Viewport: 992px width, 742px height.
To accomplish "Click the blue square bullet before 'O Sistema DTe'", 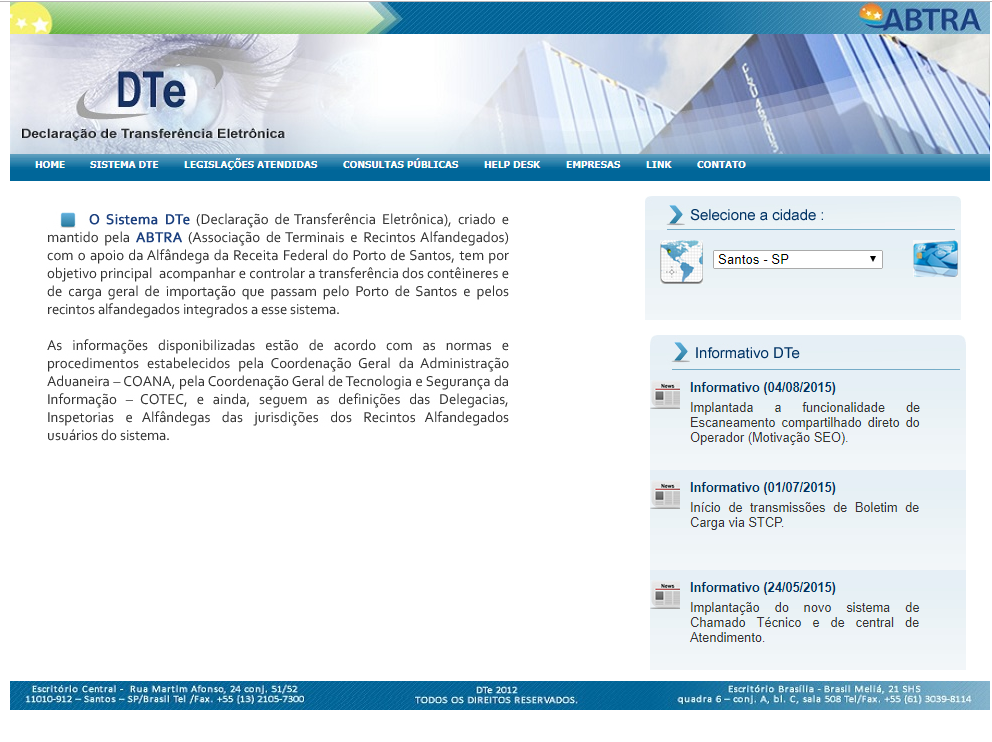I will [66, 219].
